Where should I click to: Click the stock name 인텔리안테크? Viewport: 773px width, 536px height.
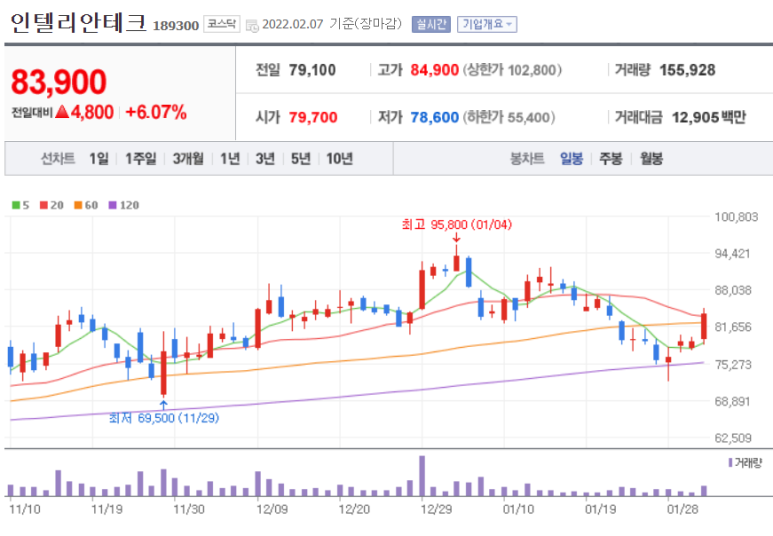pyautogui.click(x=78, y=23)
